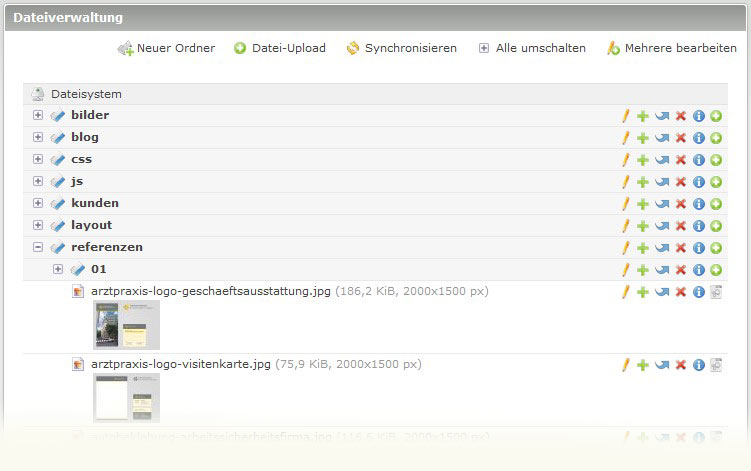This screenshot has width=751, height=471.
Task: Edit the referenzen folder
Action: click(x=626, y=248)
